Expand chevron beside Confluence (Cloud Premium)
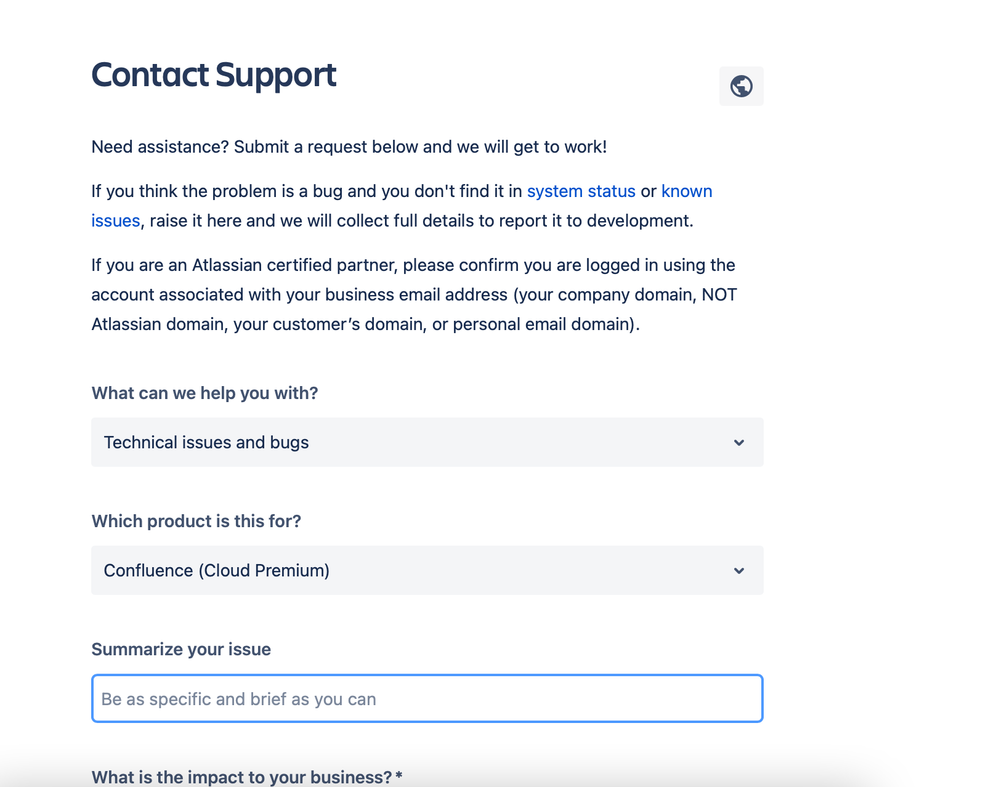The image size is (999, 787). tap(738, 570)
